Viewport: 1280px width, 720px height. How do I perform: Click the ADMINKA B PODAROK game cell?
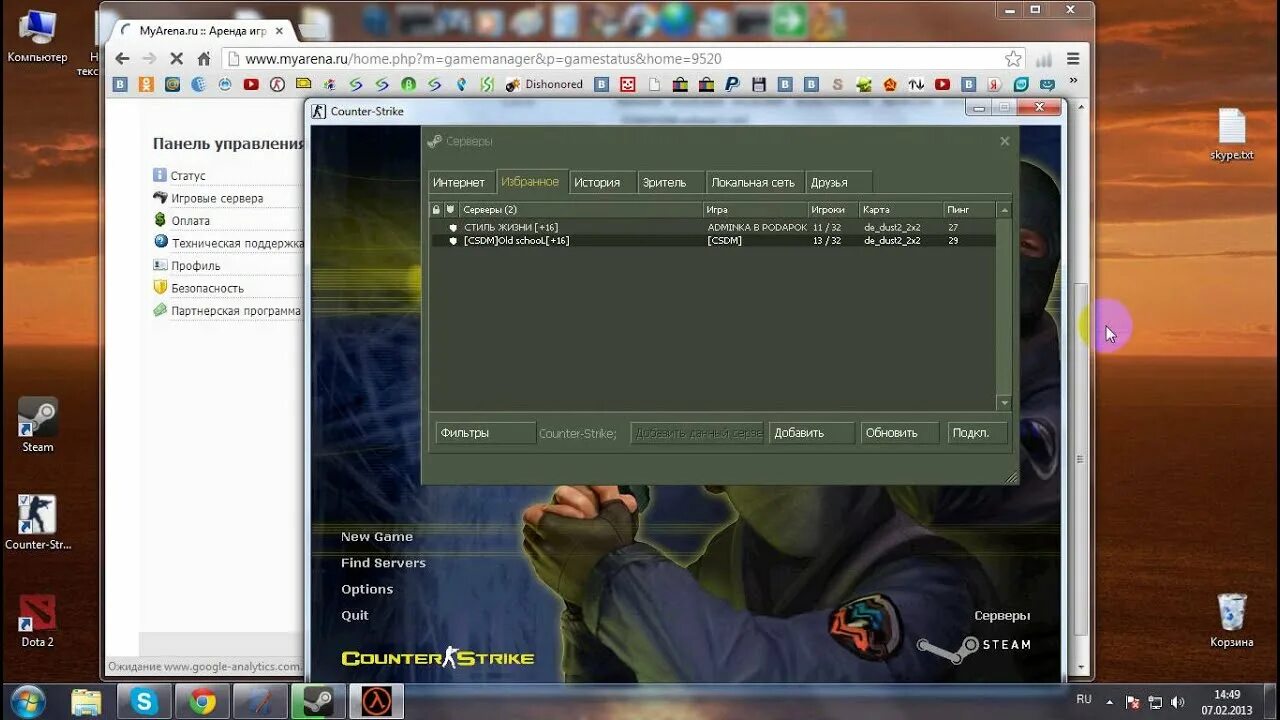[x=757, y=228]
